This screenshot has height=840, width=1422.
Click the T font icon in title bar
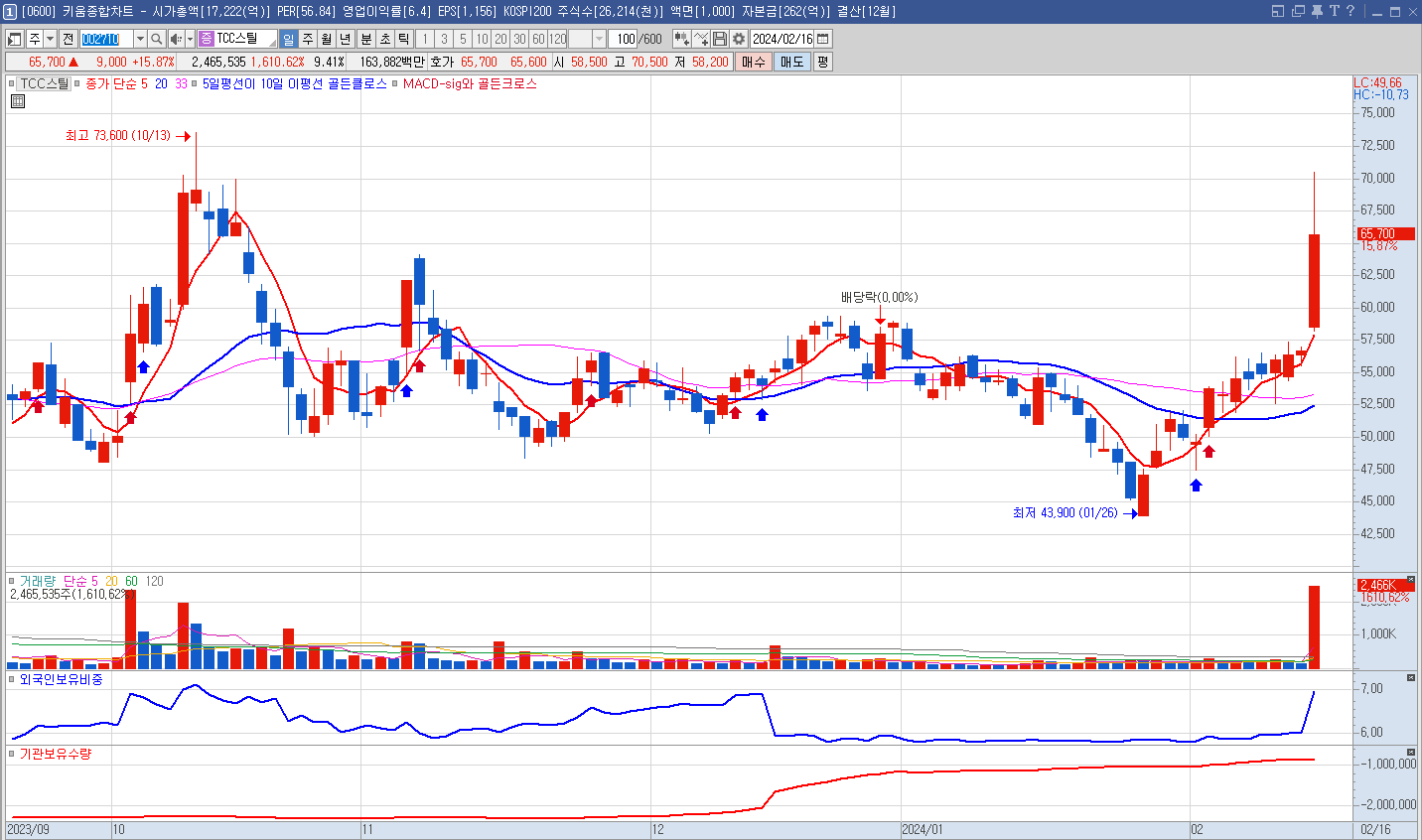pyautogui.click(x=1334, y=11)
